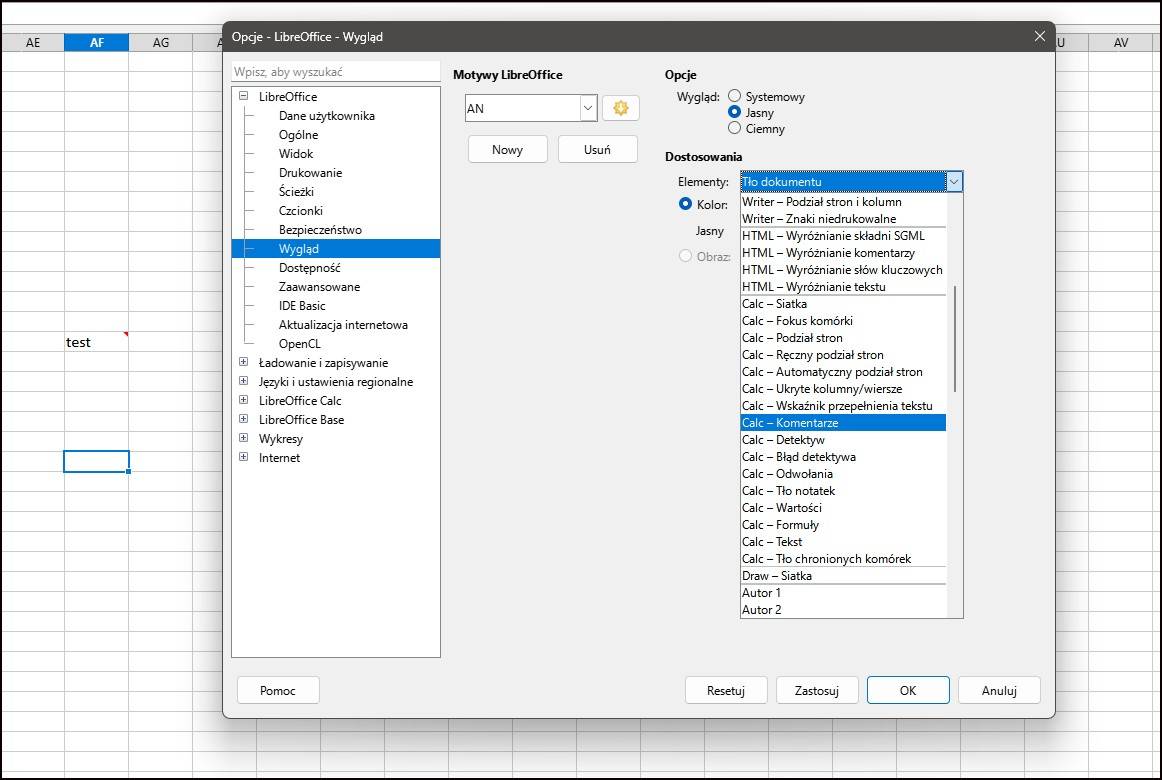
Task: Select column AE header in spreadsheet
Action: pyautogui.click(x=33, y=42)
